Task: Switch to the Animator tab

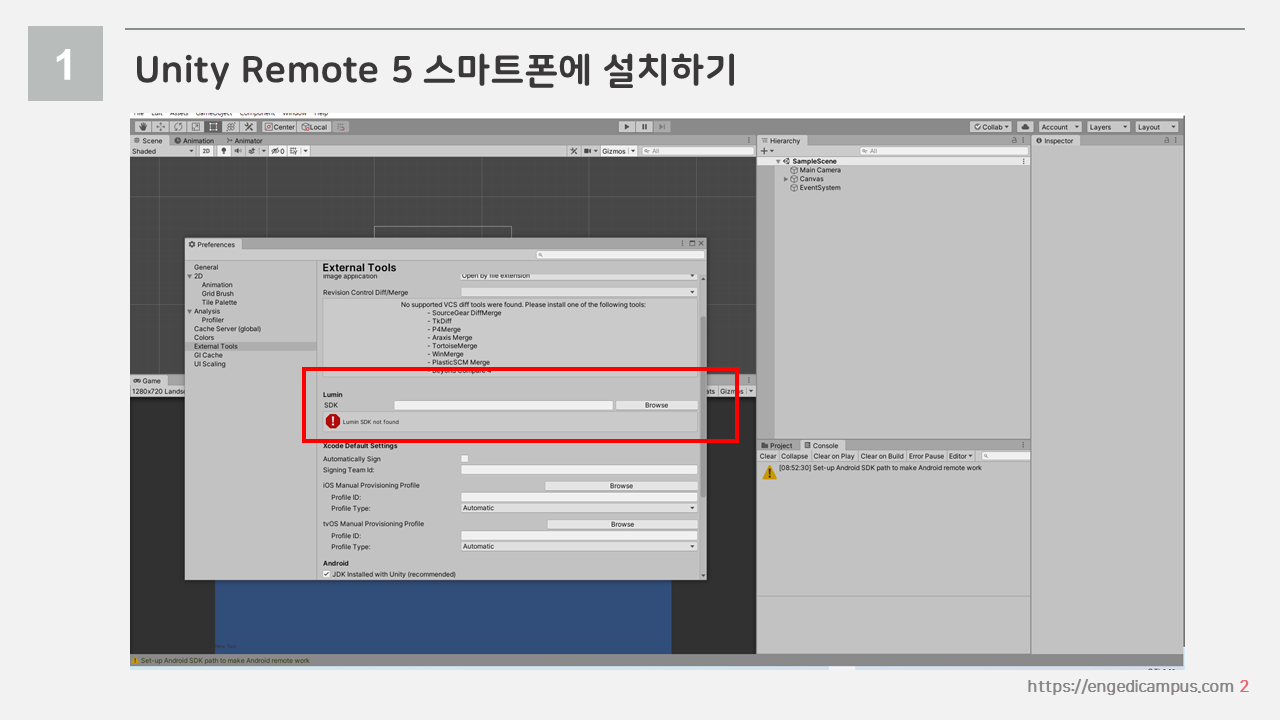Action: click(245, 141)
